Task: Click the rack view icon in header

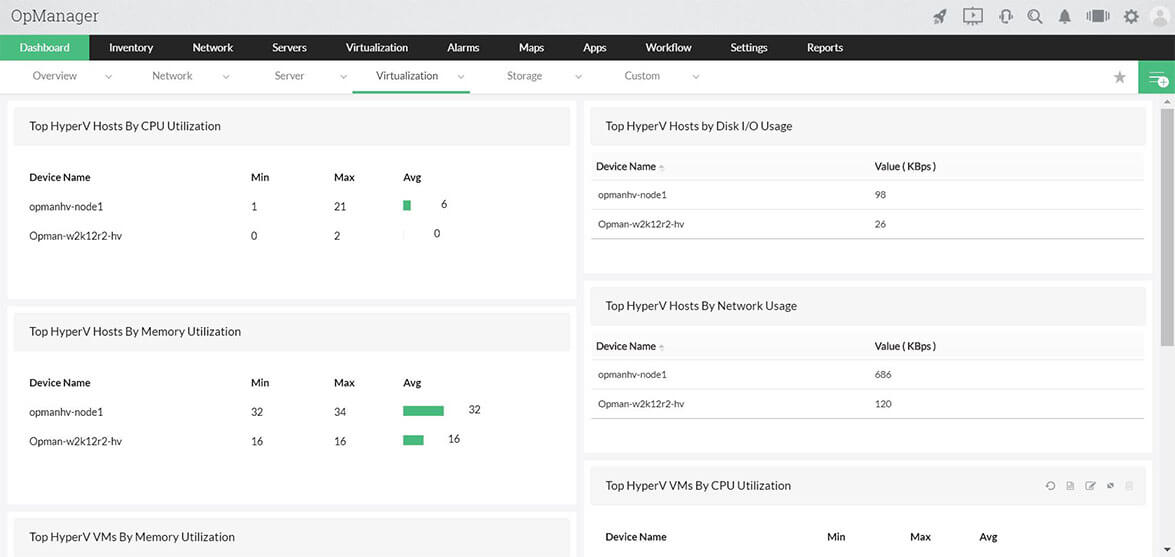Action: pos(1098,16)
